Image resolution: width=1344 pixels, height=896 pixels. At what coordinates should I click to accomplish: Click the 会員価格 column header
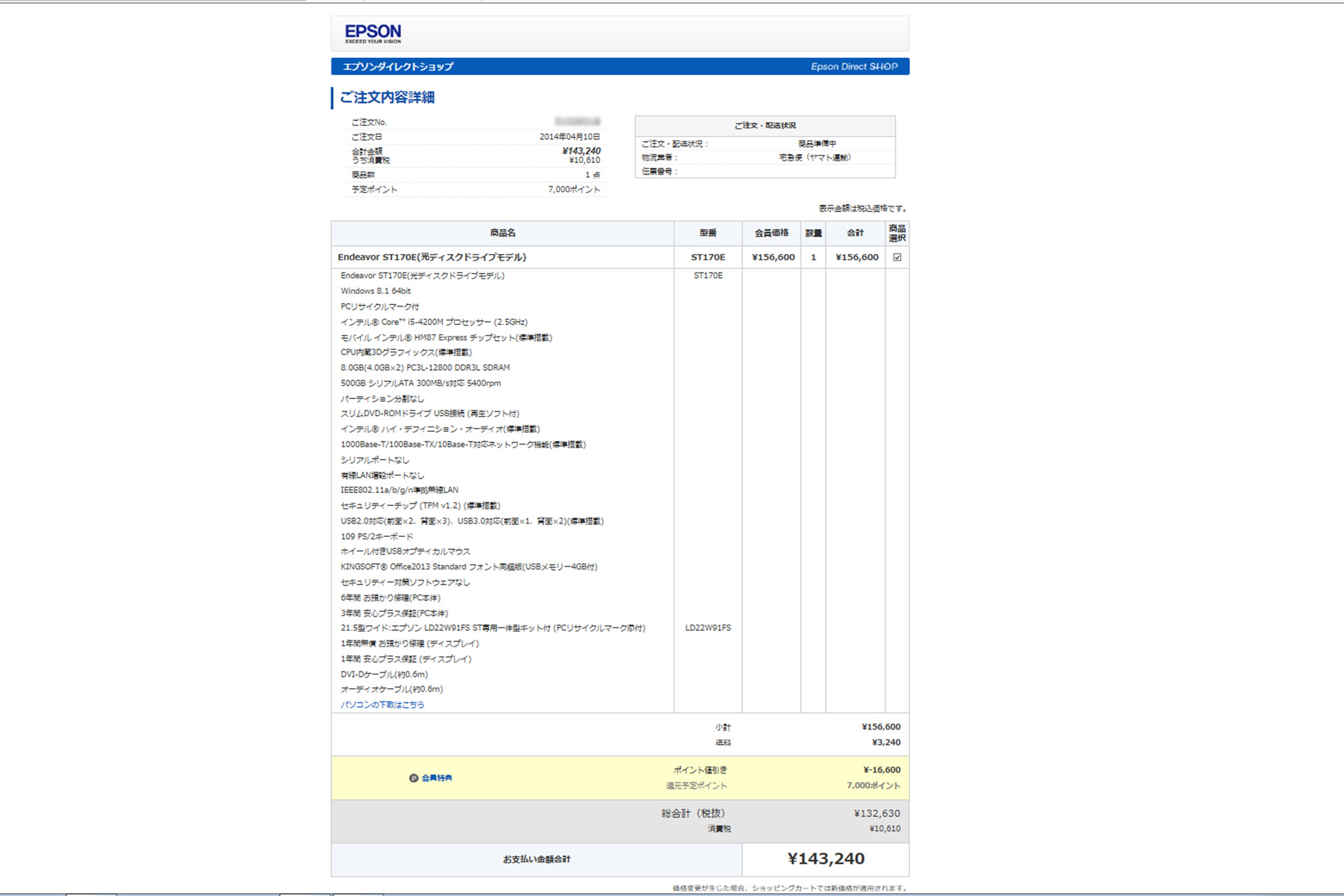(x=771, y=233)
